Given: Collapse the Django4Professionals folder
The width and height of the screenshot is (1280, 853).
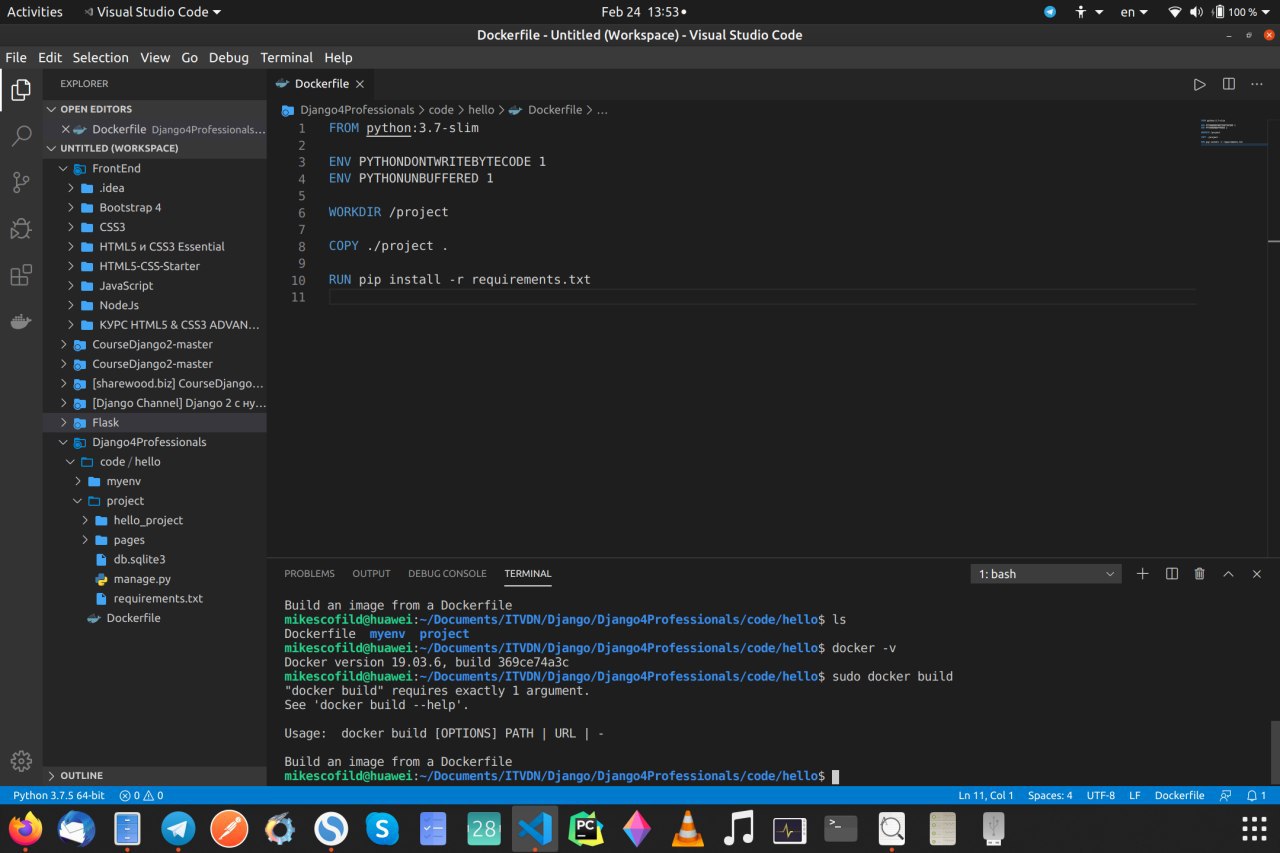Looking at the screenshot, I should (155, 442).
